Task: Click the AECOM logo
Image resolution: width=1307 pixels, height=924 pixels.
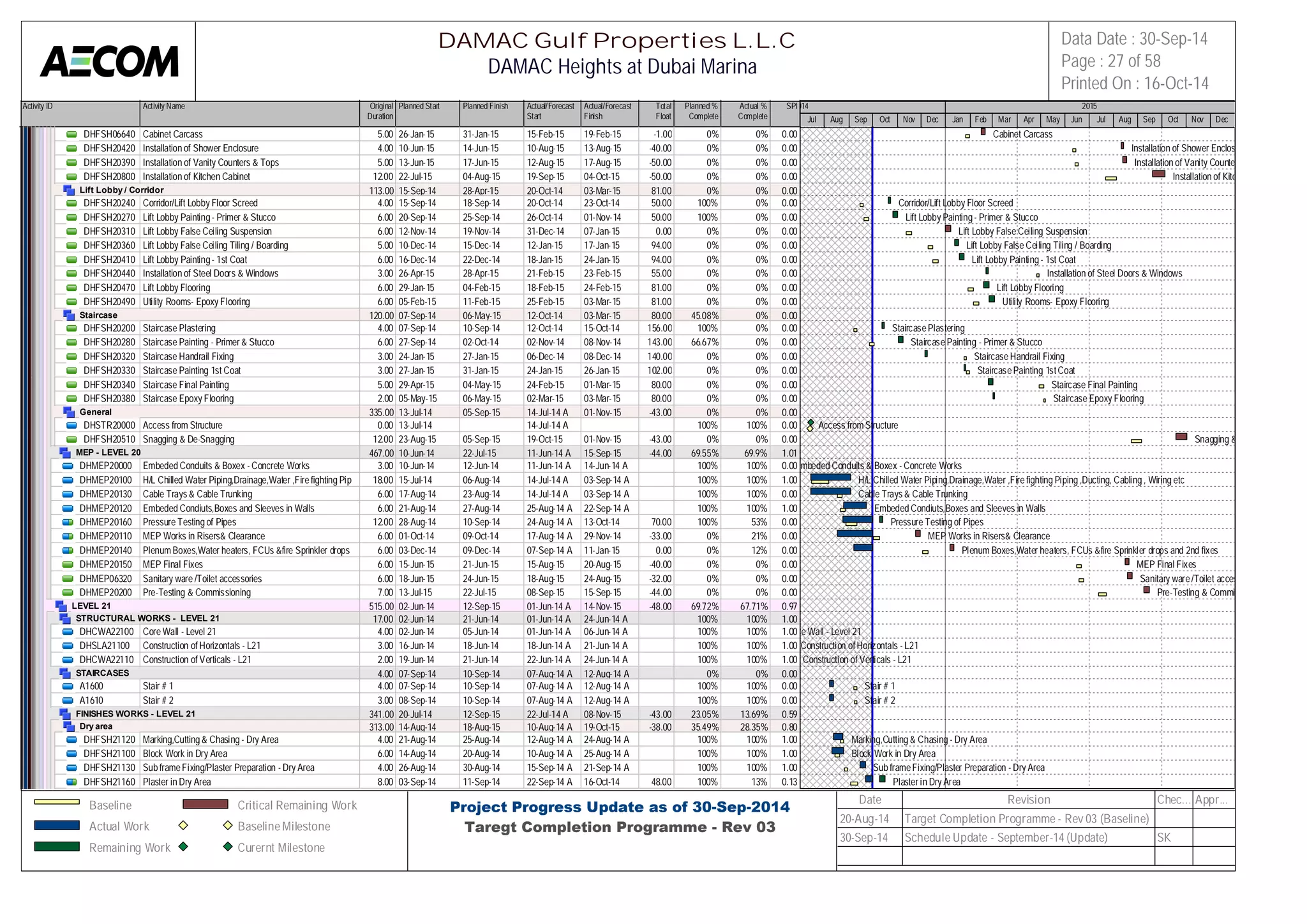Action: pos(109,61)
